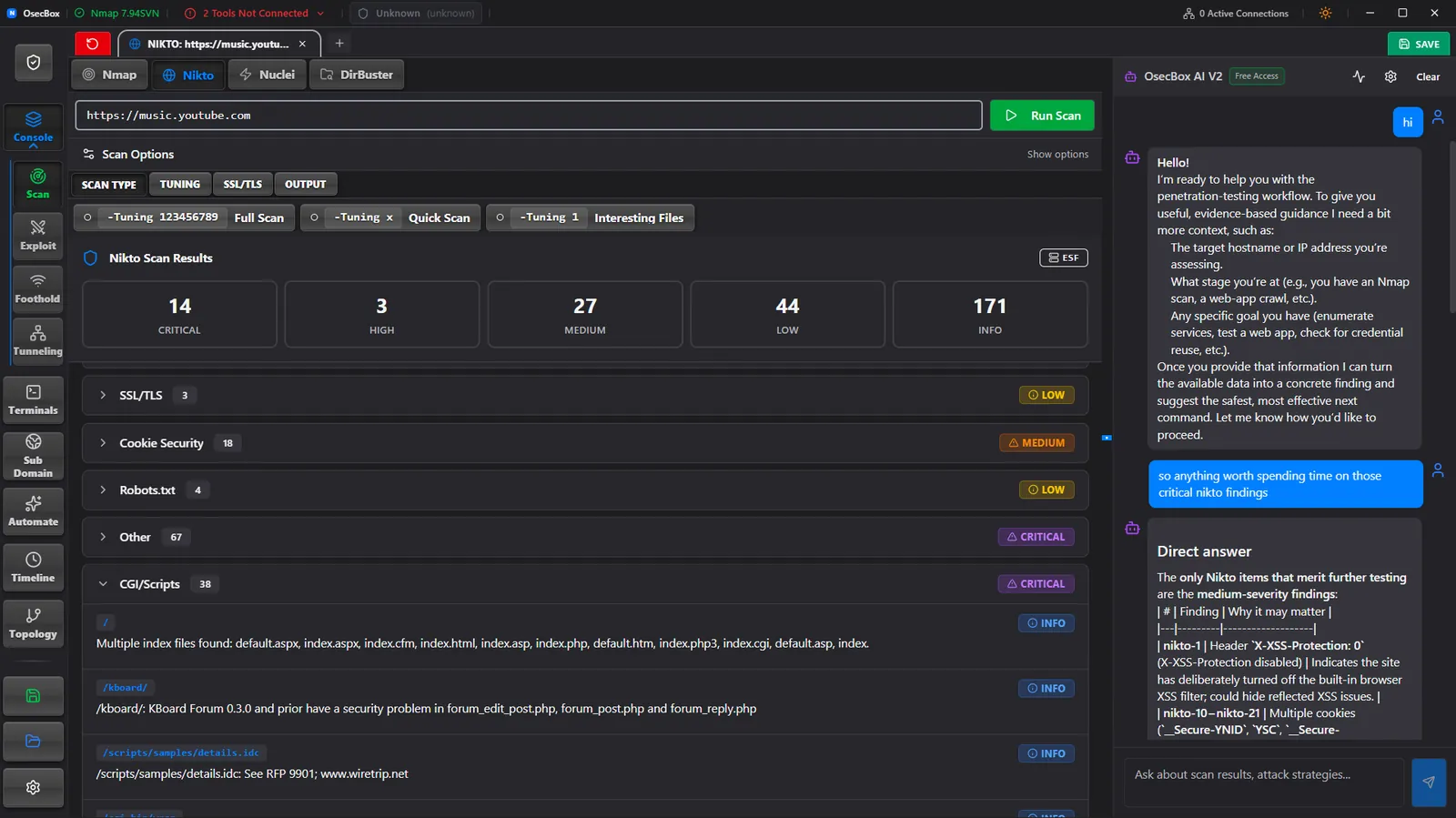Image resolution: width=1456 pixels, height=818 pixels.
Task: Click the green save icon in sidebar
Action: coord(34,696)
